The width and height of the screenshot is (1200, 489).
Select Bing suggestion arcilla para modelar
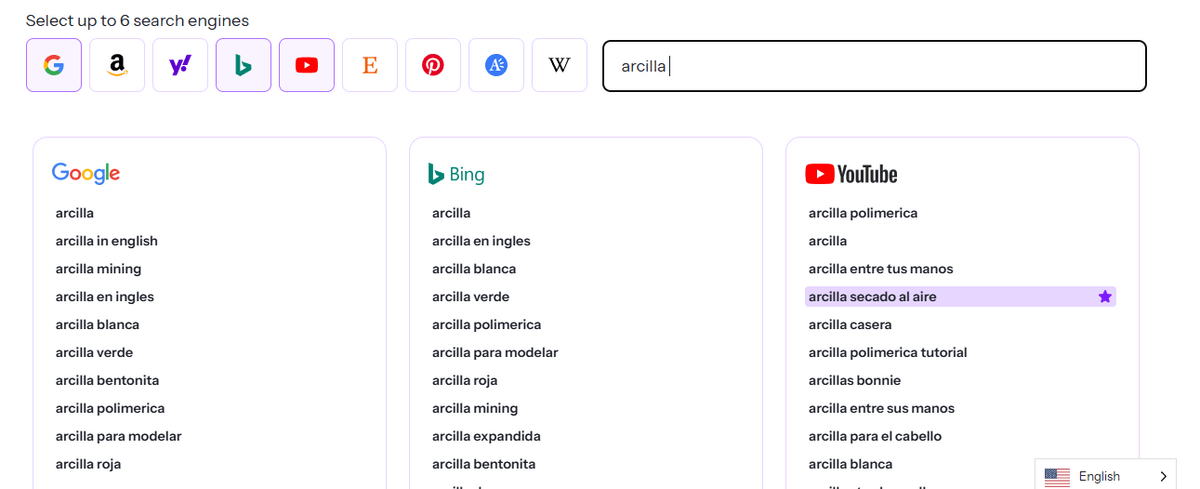point(495,353)
